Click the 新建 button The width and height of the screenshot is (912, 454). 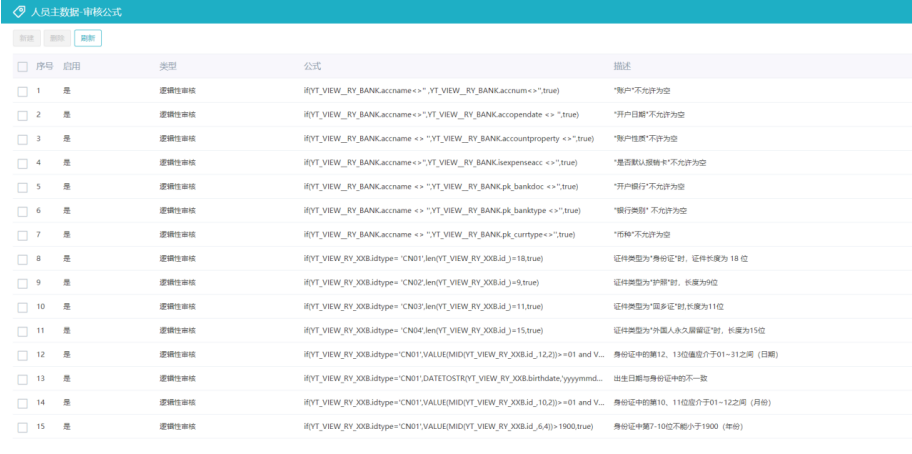coord(28,38)
